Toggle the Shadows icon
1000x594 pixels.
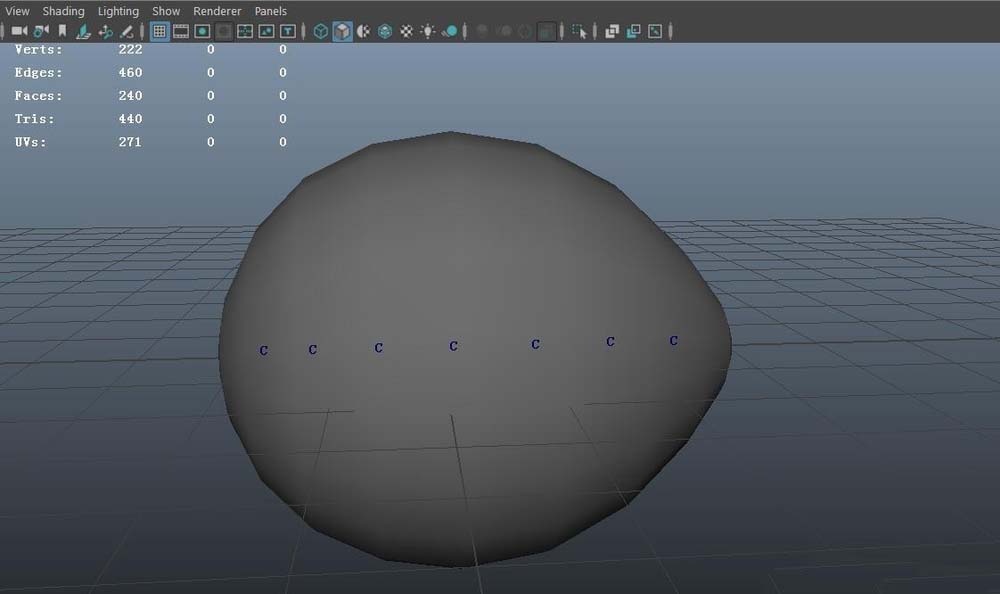[449, 31]
